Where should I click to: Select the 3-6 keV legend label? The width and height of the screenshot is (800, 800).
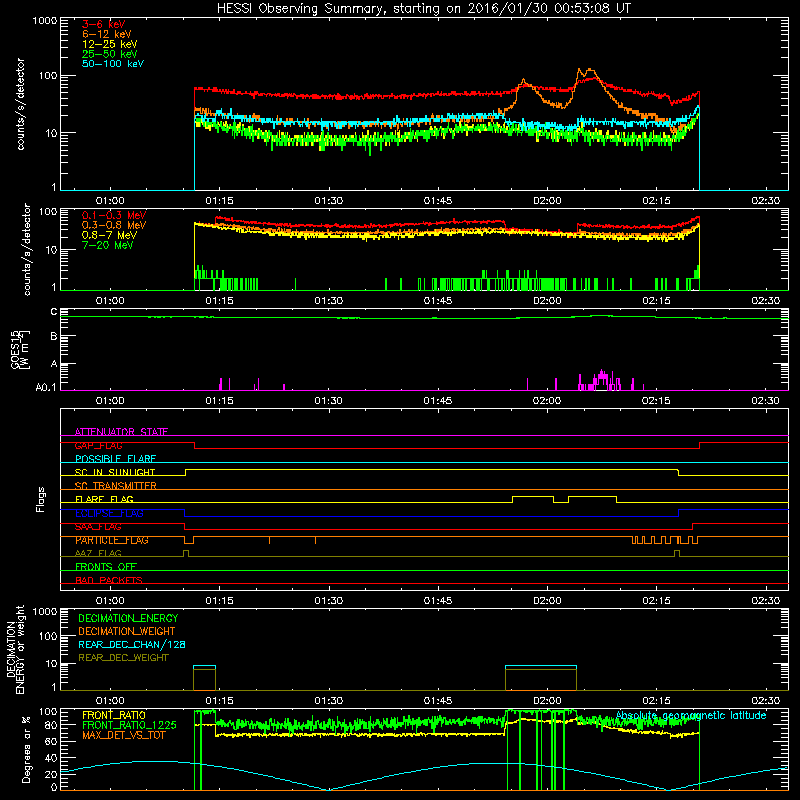103,24
